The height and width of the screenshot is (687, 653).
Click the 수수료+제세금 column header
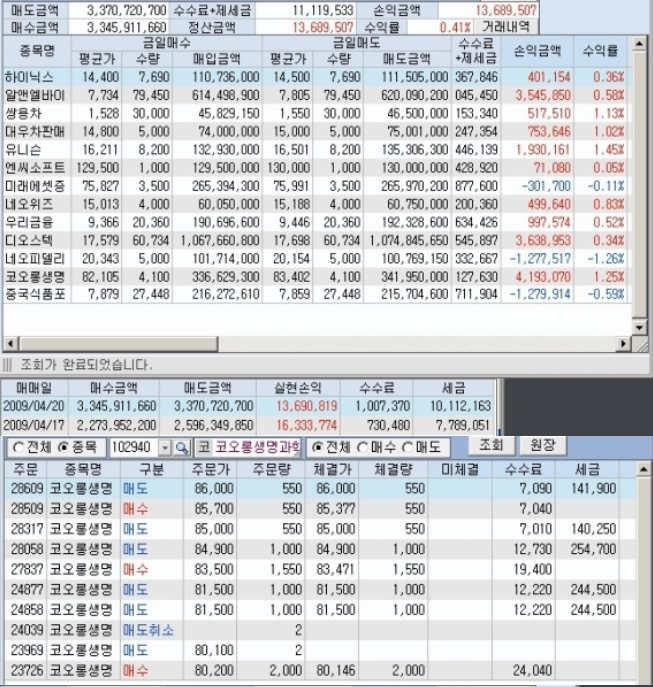476,51
